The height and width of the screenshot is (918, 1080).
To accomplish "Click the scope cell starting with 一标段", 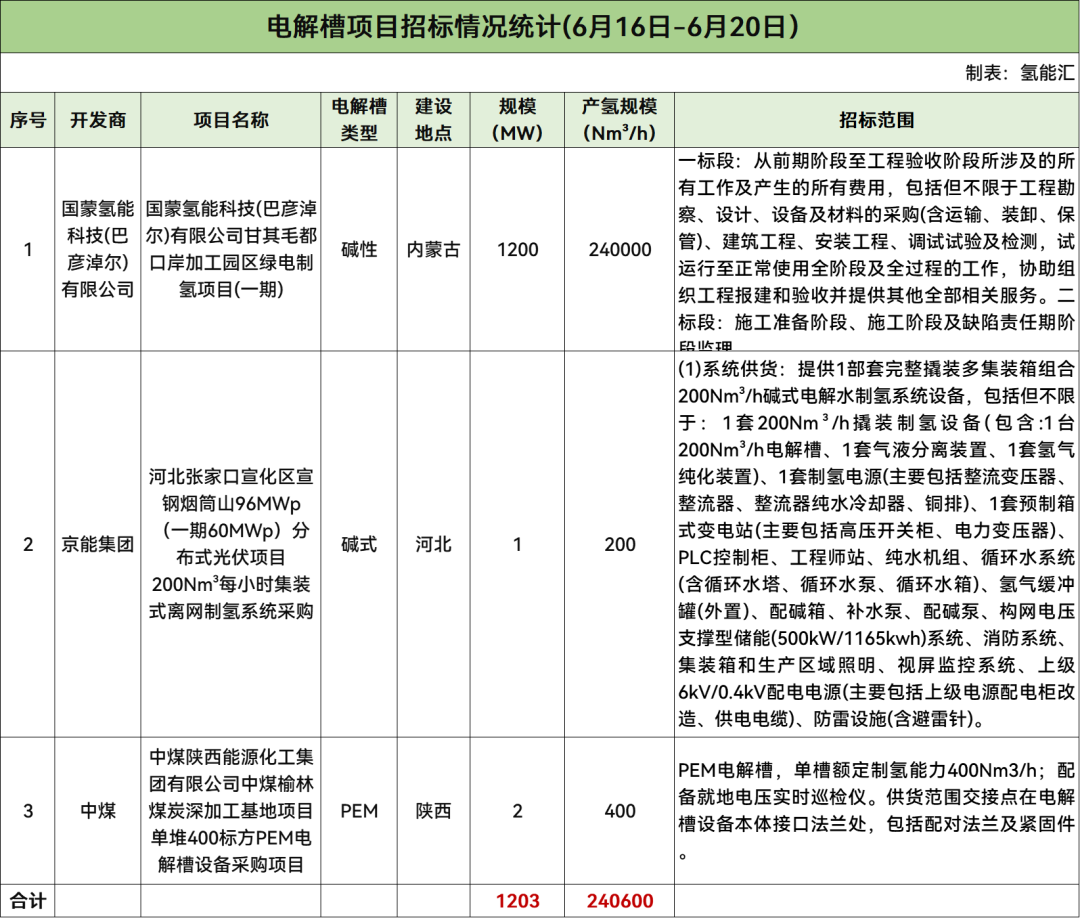I will [x=876, y=249].
